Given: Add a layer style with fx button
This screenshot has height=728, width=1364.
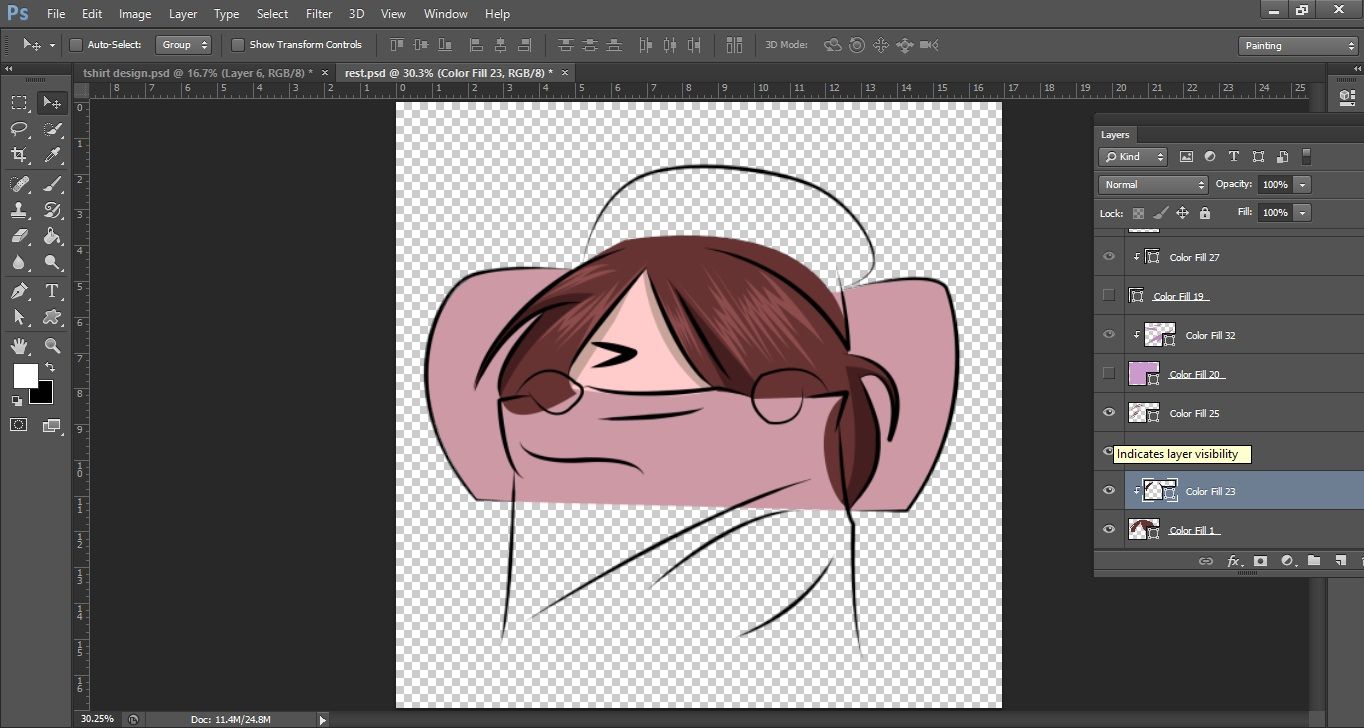Looking at the screenshot, I should 1233,562.
